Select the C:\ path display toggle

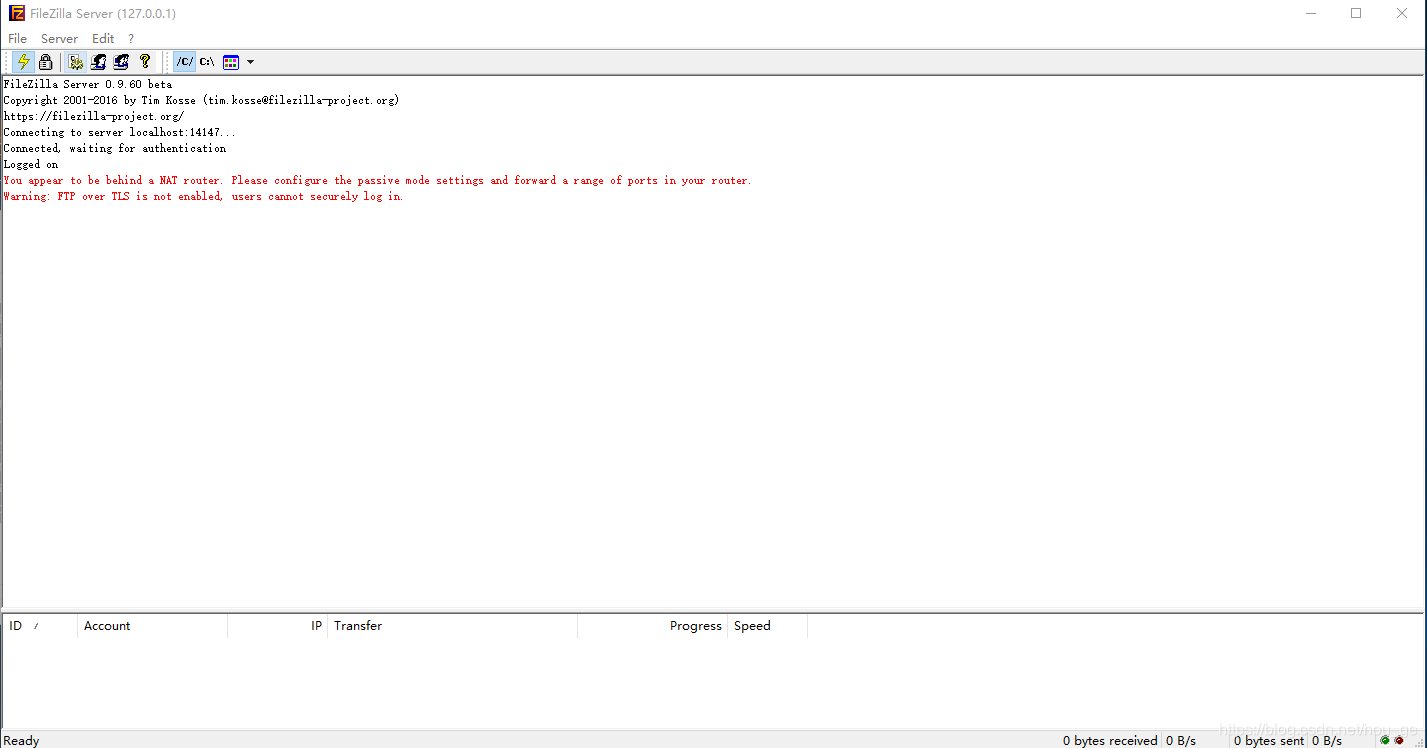pos(207,62)
